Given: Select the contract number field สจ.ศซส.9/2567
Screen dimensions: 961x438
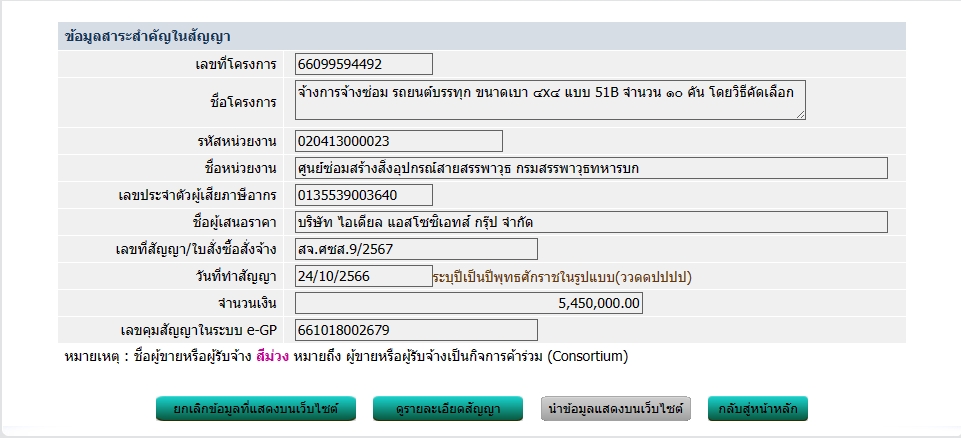Looking at the screenshot, I should 416,249.
